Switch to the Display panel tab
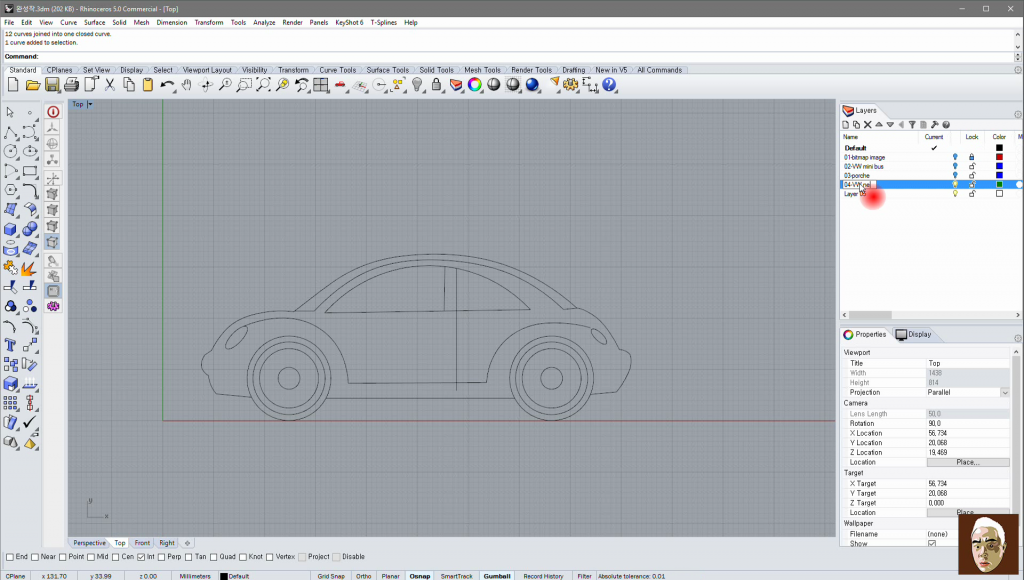 point(913,334)
